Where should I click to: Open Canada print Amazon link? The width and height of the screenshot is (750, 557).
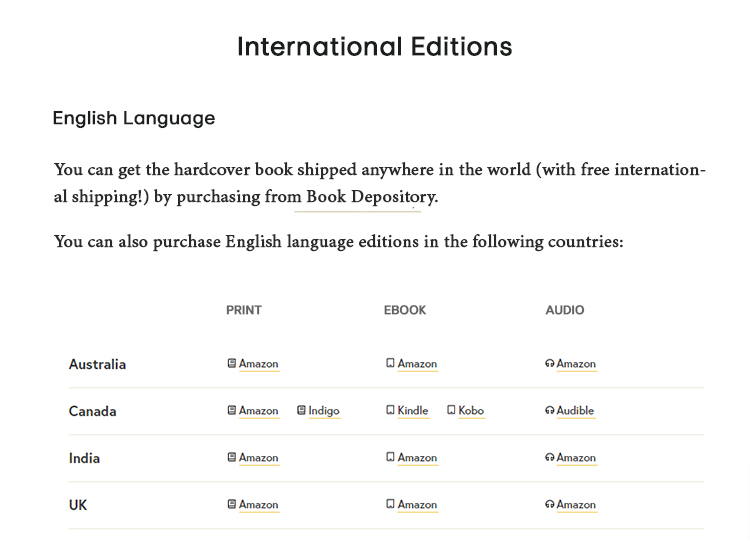point(259,411)
